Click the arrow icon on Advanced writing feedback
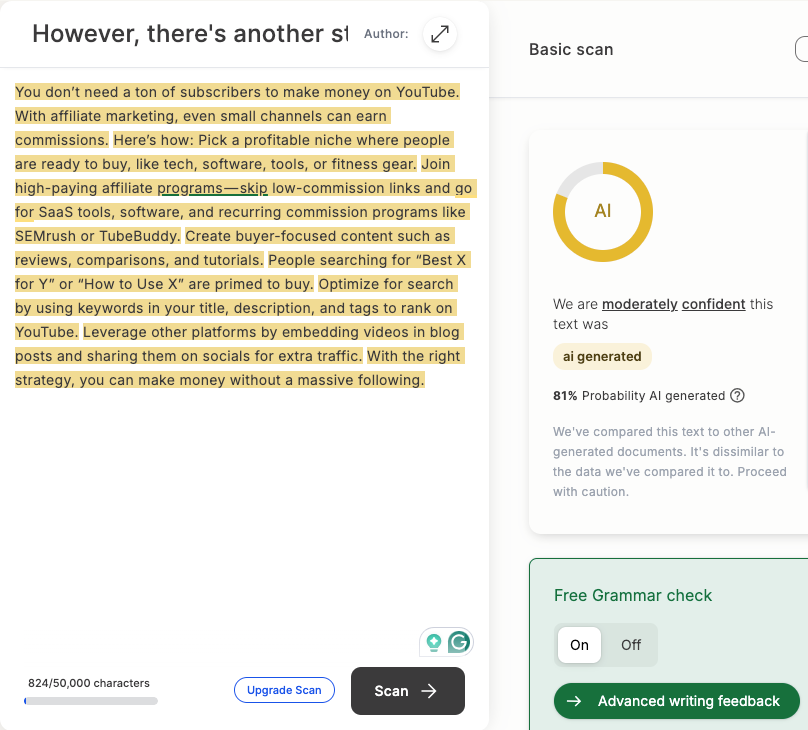 [574, 701]
